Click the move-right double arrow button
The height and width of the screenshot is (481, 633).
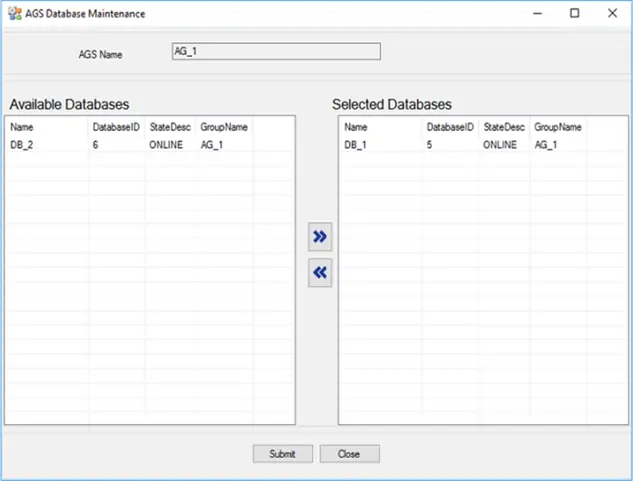(320, 237)
